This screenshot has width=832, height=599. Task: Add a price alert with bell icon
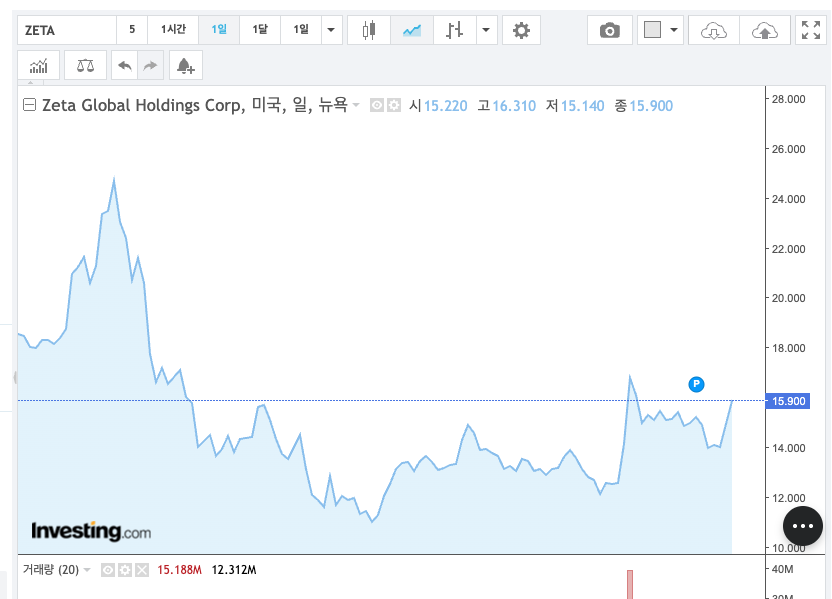coord(186,65)
